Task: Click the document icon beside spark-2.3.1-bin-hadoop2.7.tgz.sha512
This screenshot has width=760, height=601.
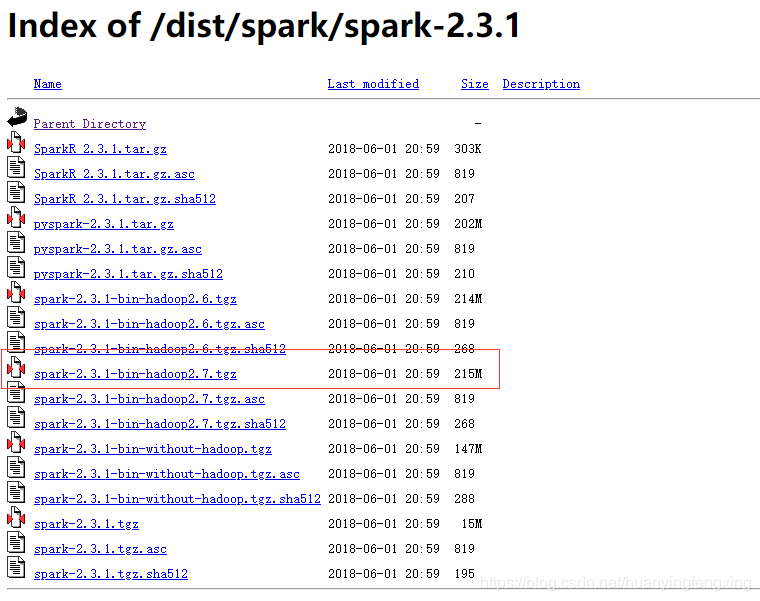Action: [16, 418]
